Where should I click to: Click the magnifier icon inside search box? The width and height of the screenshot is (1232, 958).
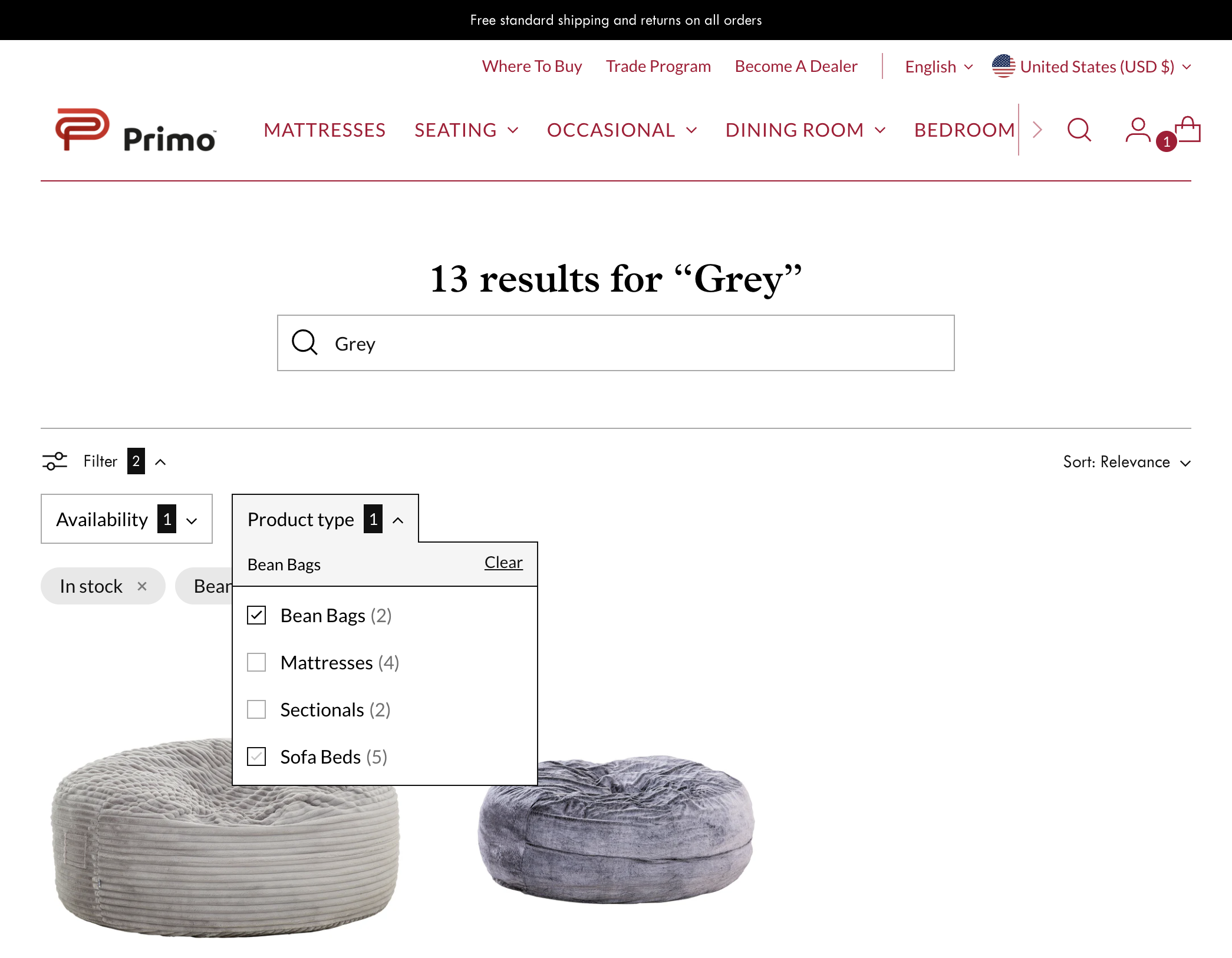(305, 342)
